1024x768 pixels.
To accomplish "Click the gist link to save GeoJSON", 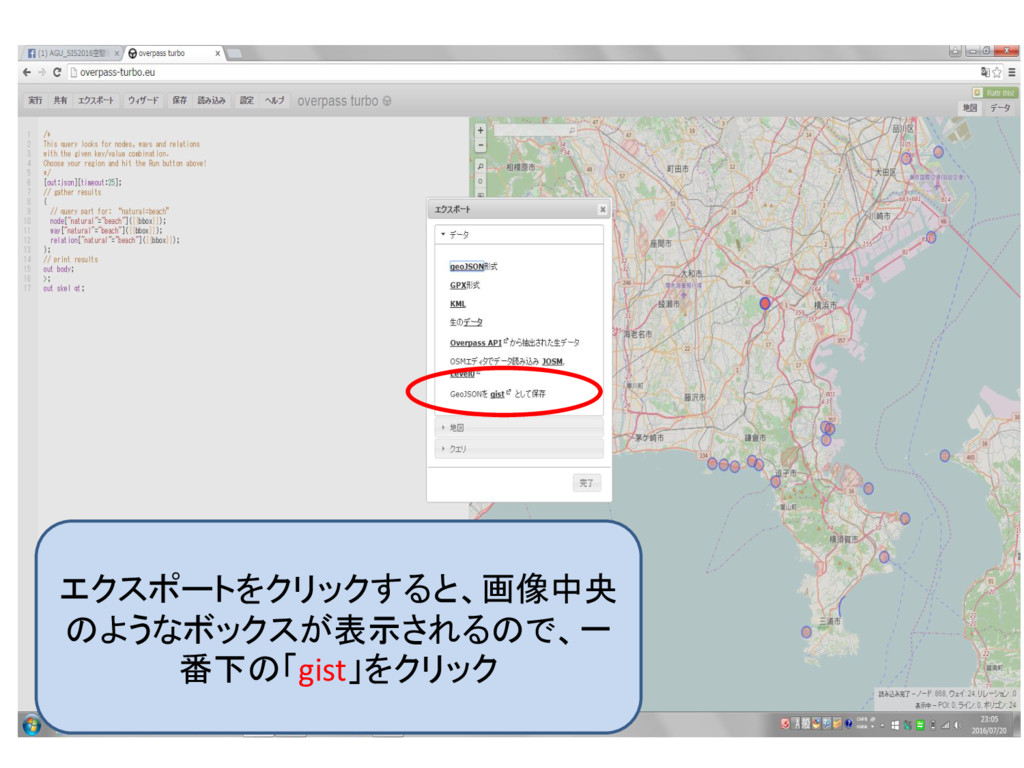I will coord(497,394).
